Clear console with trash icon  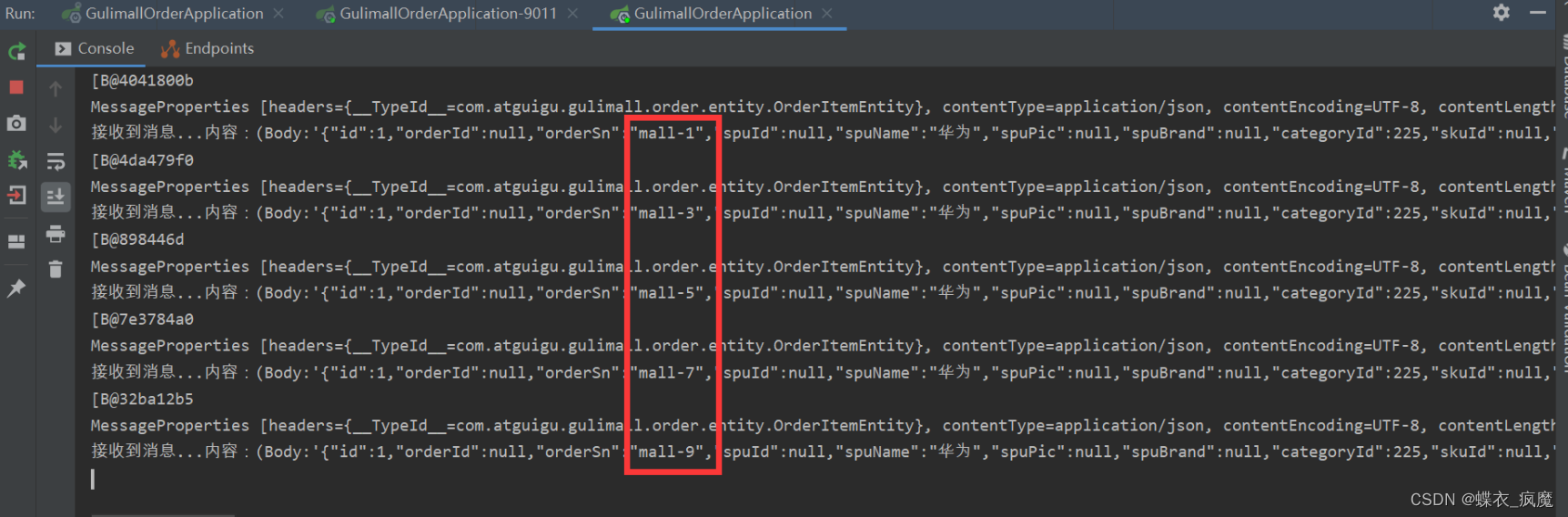point(56,269)
